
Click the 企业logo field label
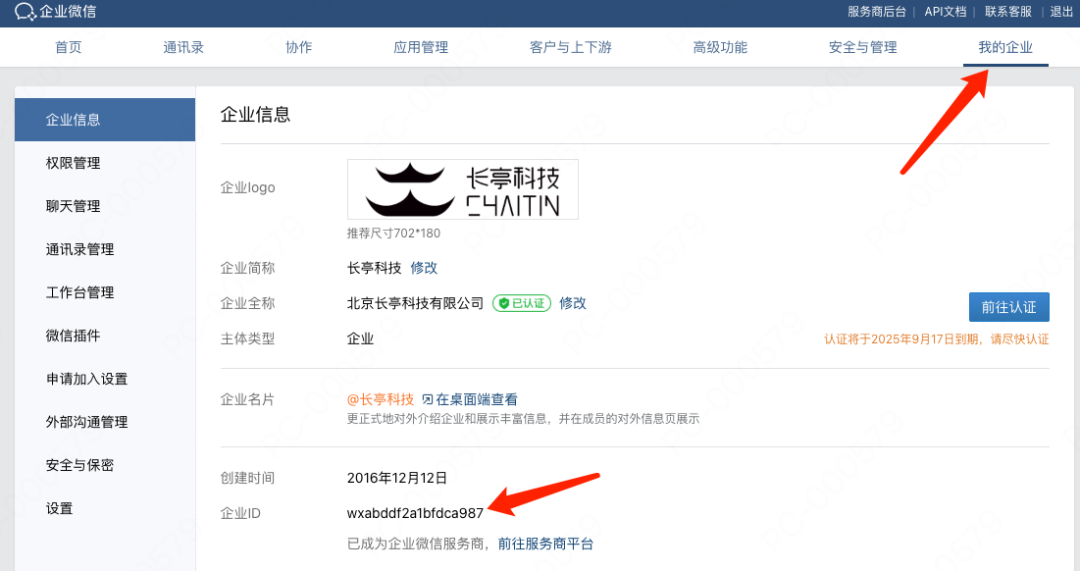click(247, 187)
